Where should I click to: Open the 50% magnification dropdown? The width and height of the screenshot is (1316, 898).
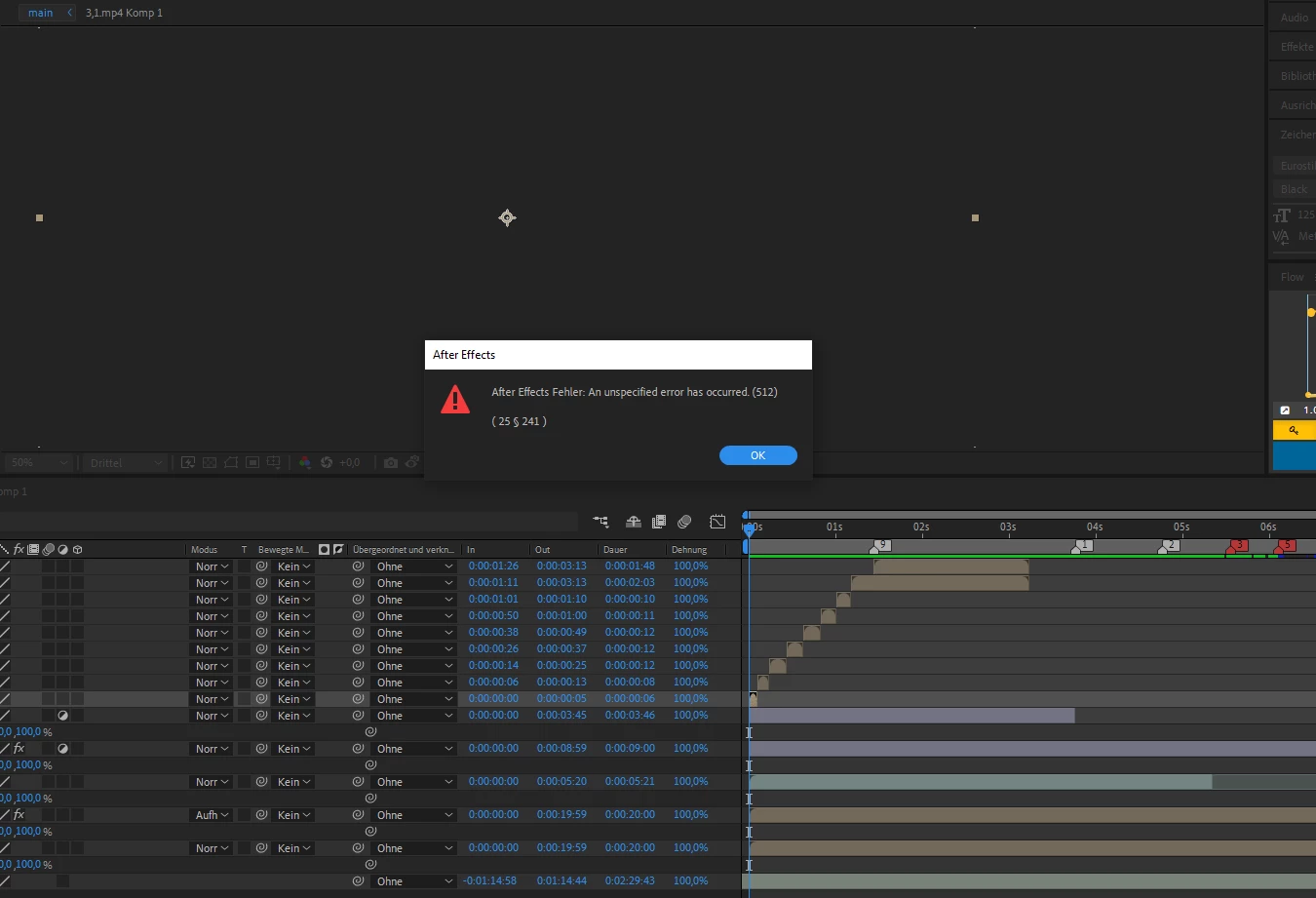tap(39, 463)
